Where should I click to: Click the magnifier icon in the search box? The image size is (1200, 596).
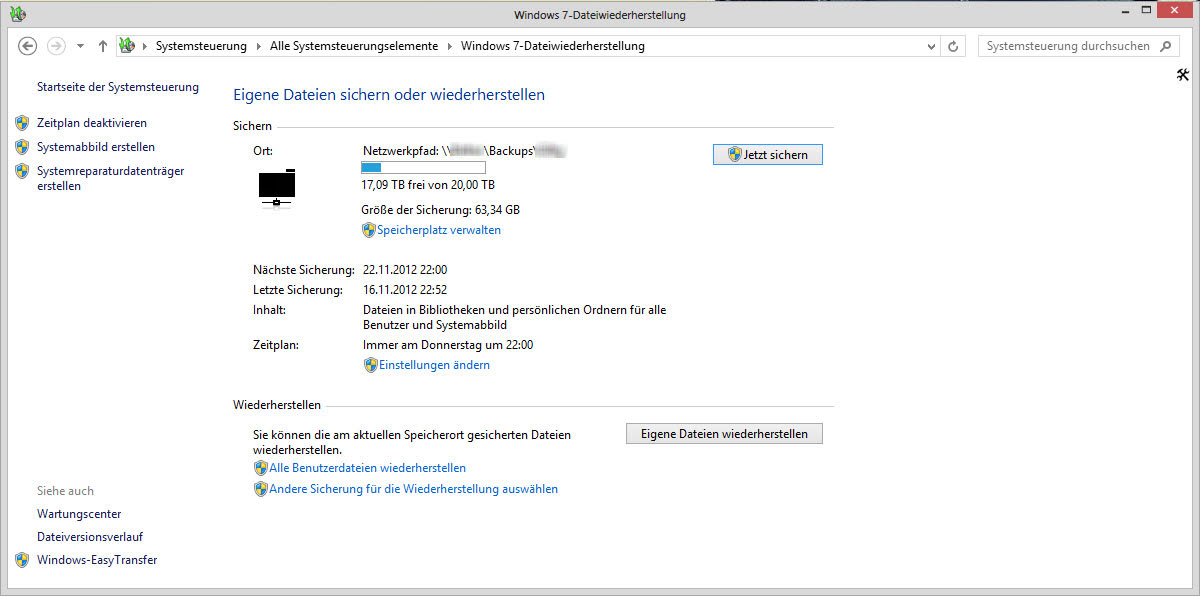(x=1164, y=46)
